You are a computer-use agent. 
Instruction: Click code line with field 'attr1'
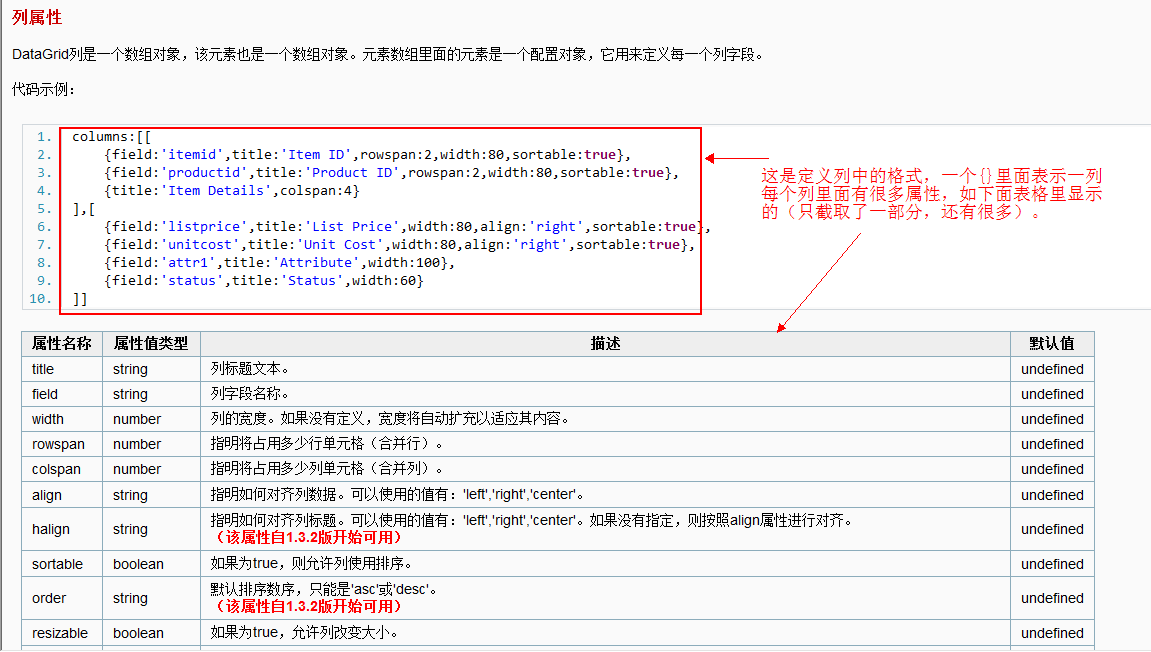click(x=280, y=263)
